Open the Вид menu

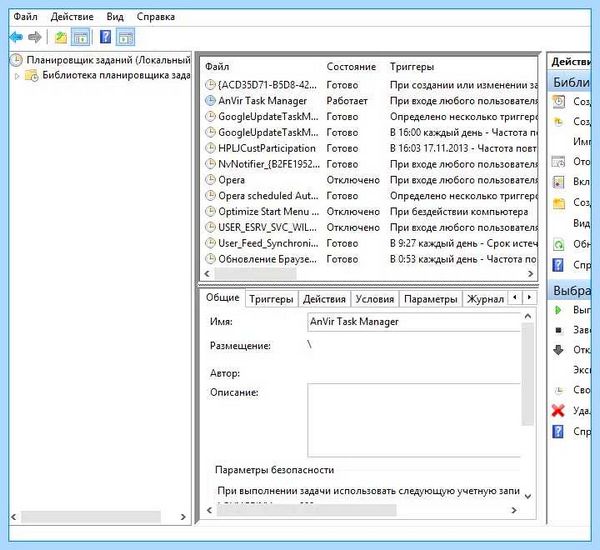(115, 17)
